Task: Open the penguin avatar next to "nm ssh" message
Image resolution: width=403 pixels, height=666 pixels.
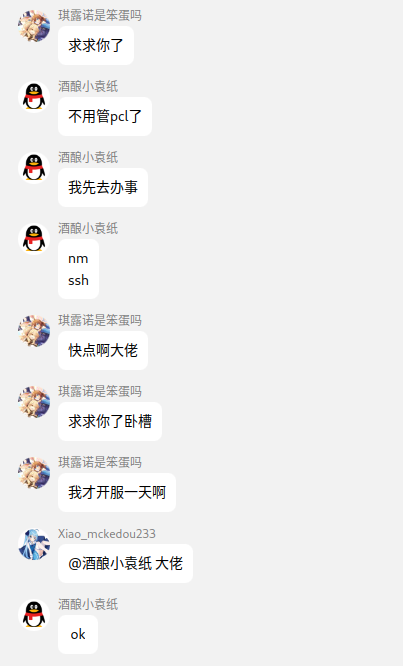Action: coord(34,239)
